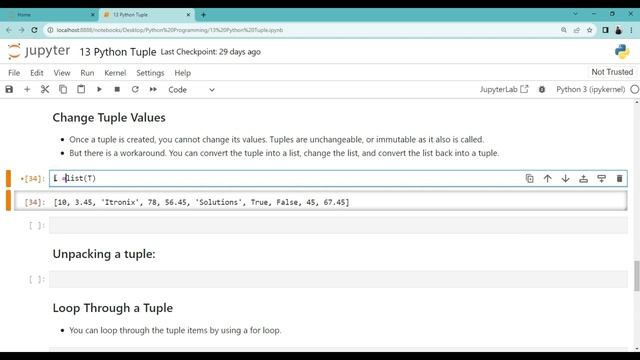Click the Python logo icon
This screenshot has height=360, width=640.
pos(622,52)
